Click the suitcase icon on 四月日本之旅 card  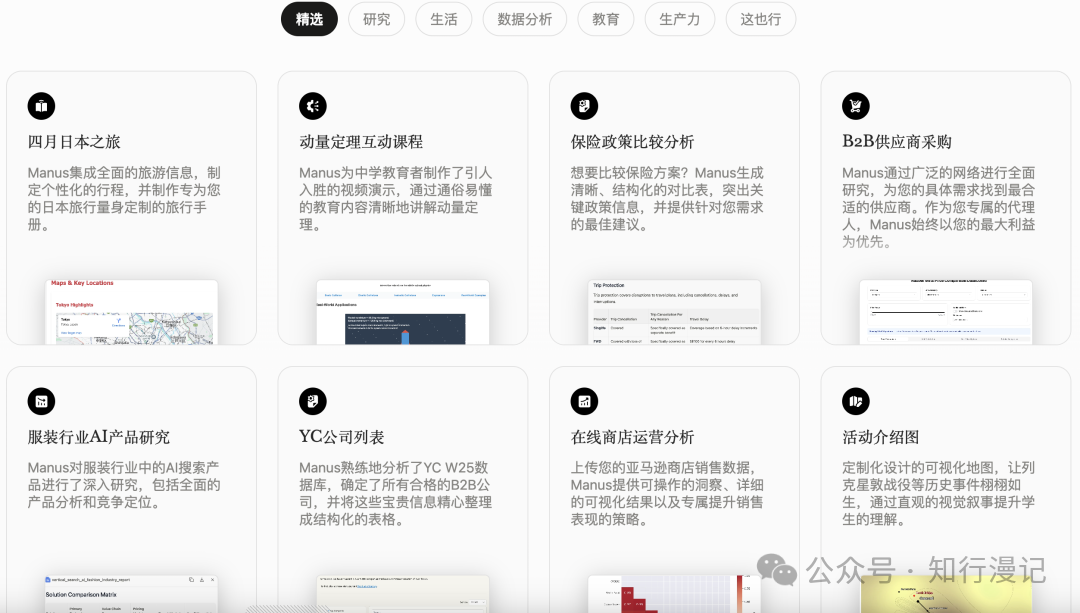point(41,106)
